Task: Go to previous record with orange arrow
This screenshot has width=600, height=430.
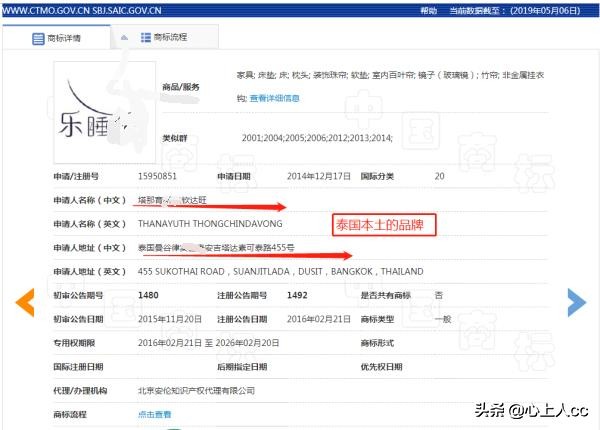Action: click(25, 302)
